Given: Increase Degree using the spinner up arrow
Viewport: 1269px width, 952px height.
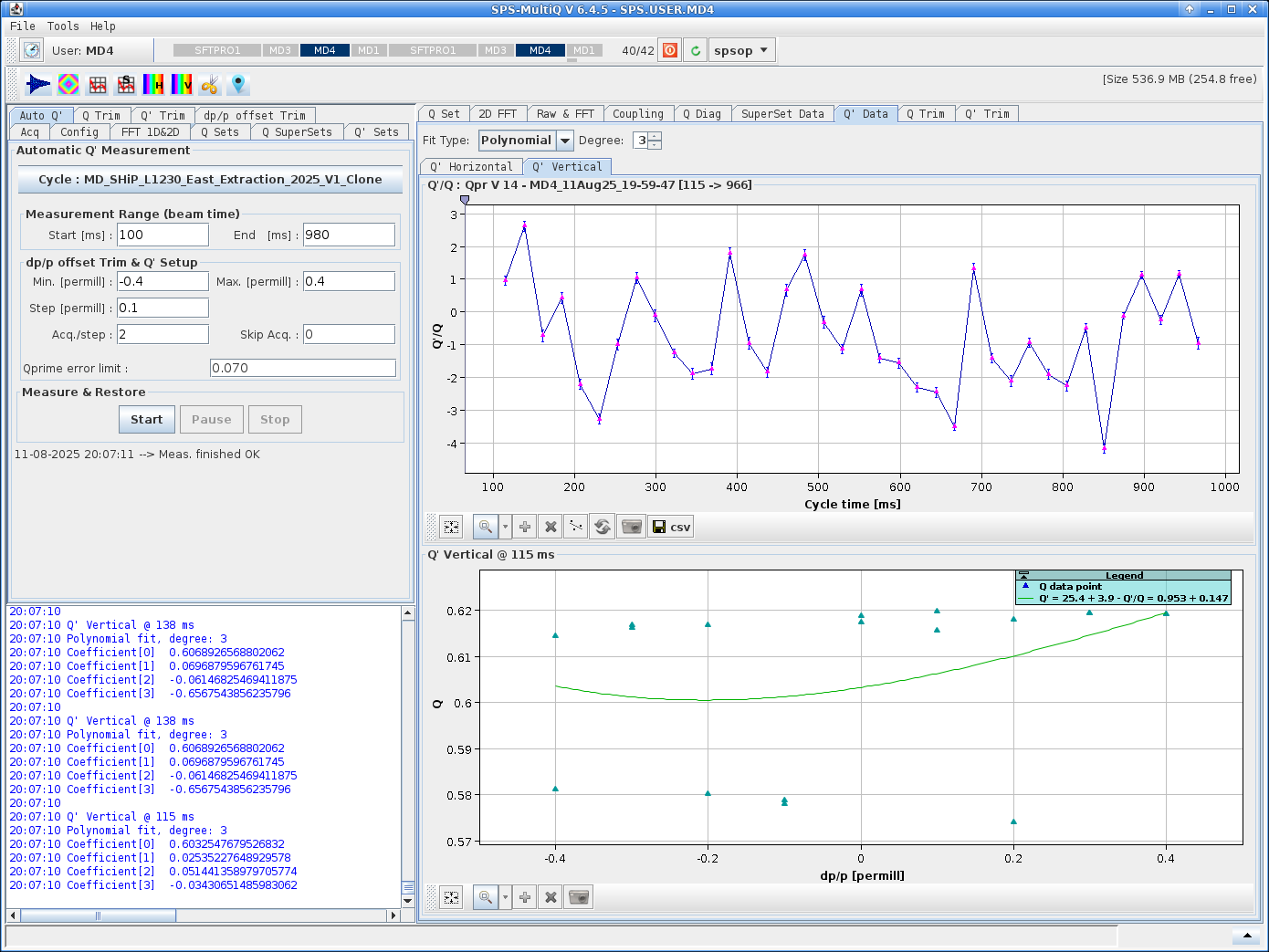Looking at the screenshot, I should coord(654,135).
